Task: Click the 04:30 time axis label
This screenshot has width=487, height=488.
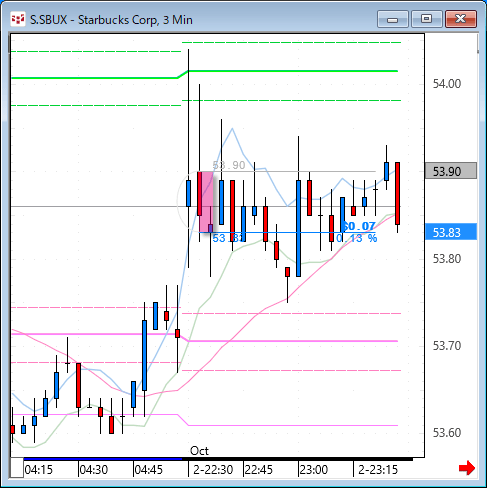Action: point(94,470)
